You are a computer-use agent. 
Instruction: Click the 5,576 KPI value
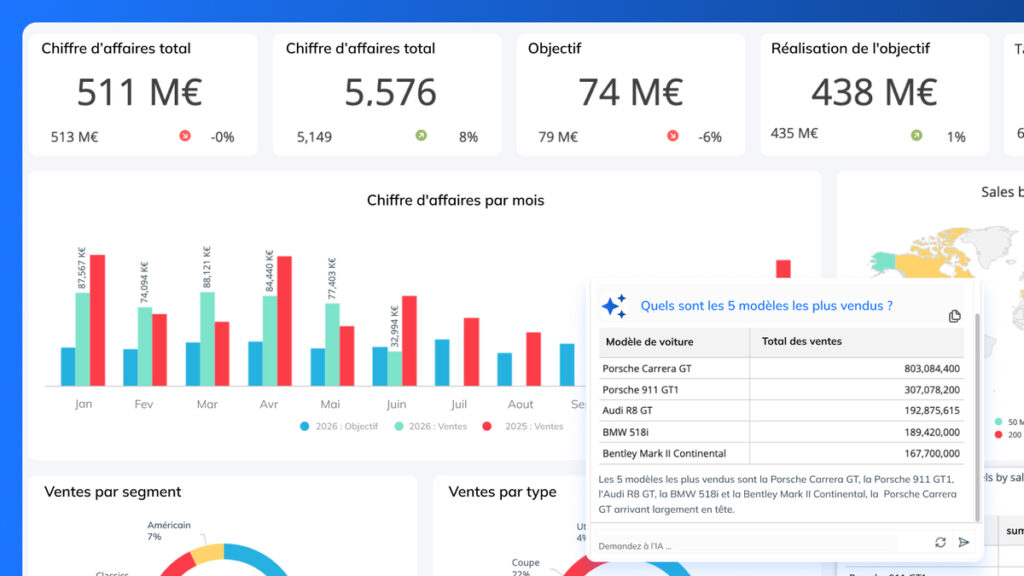tap(390, 92)
